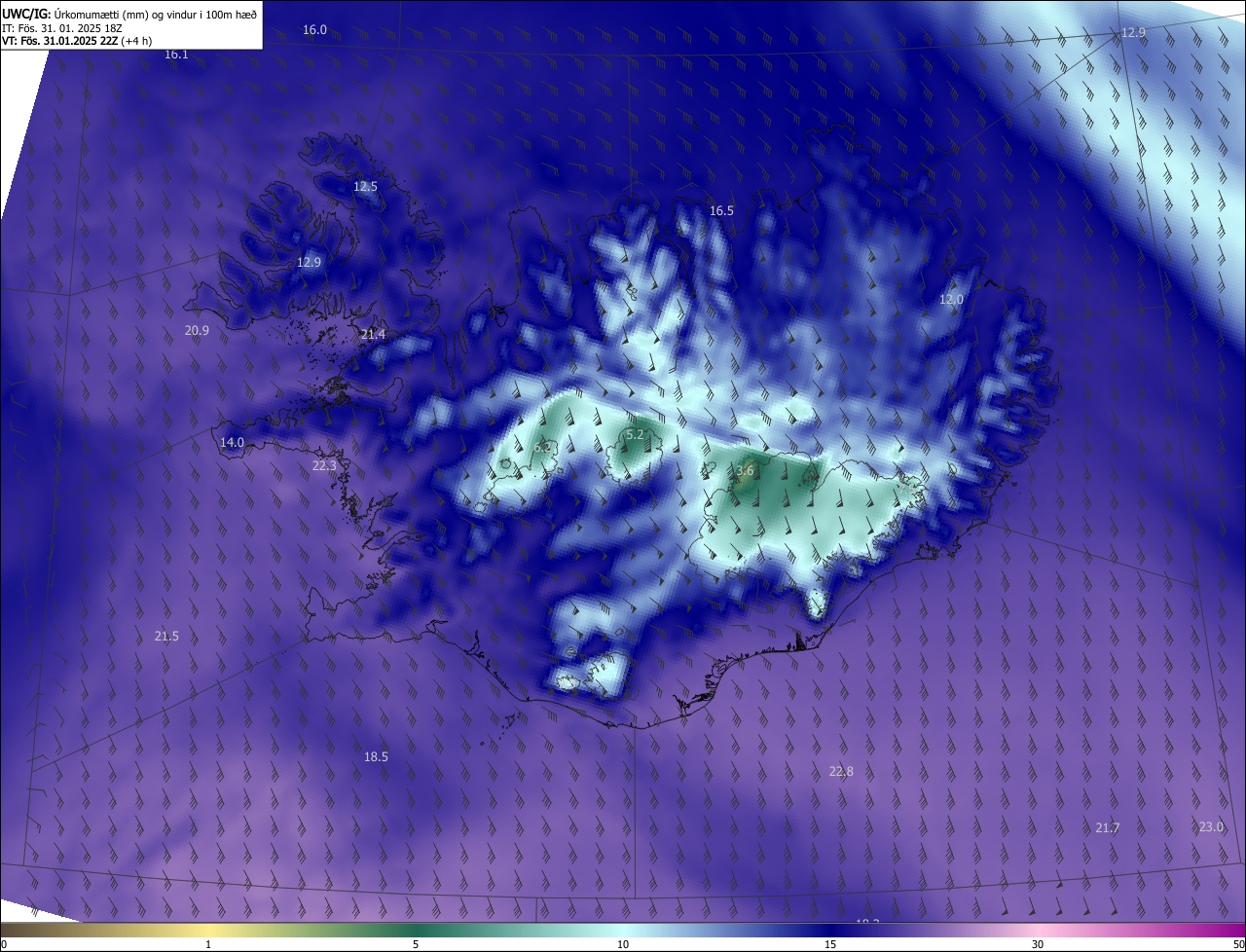Click the 3.6 value on the glacier
Viewport: 1246px width, 952px height.
pos(745,471)
